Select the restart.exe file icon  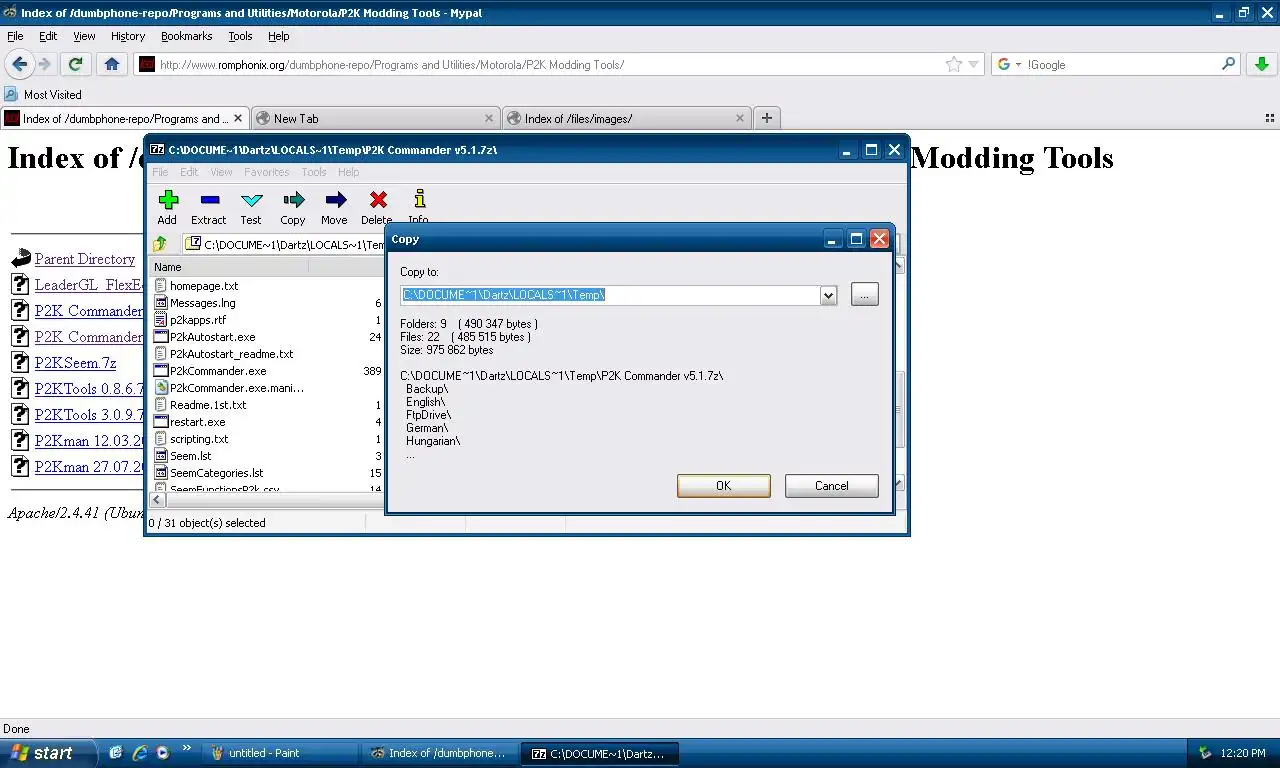160,422
